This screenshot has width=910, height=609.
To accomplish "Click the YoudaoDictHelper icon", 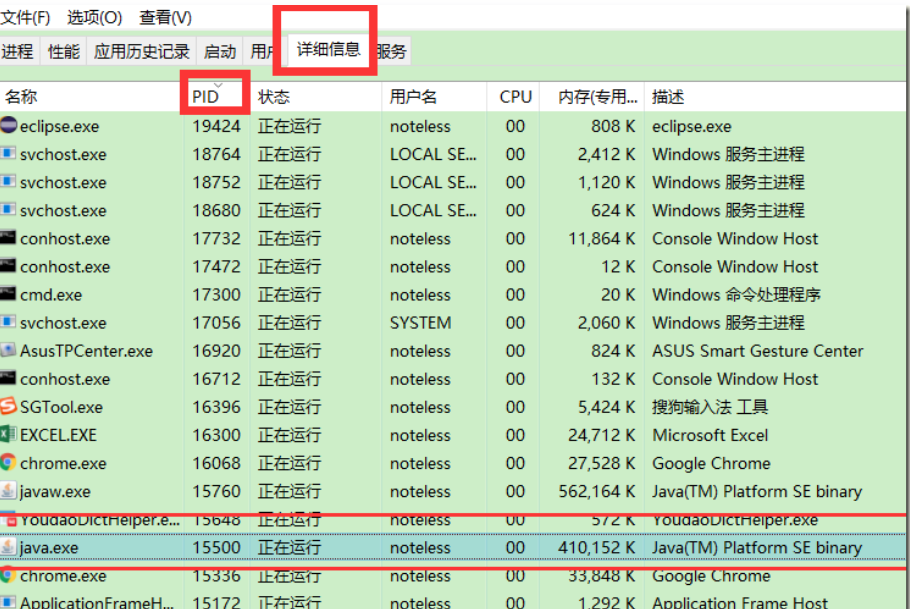I will tap(10, 520).
